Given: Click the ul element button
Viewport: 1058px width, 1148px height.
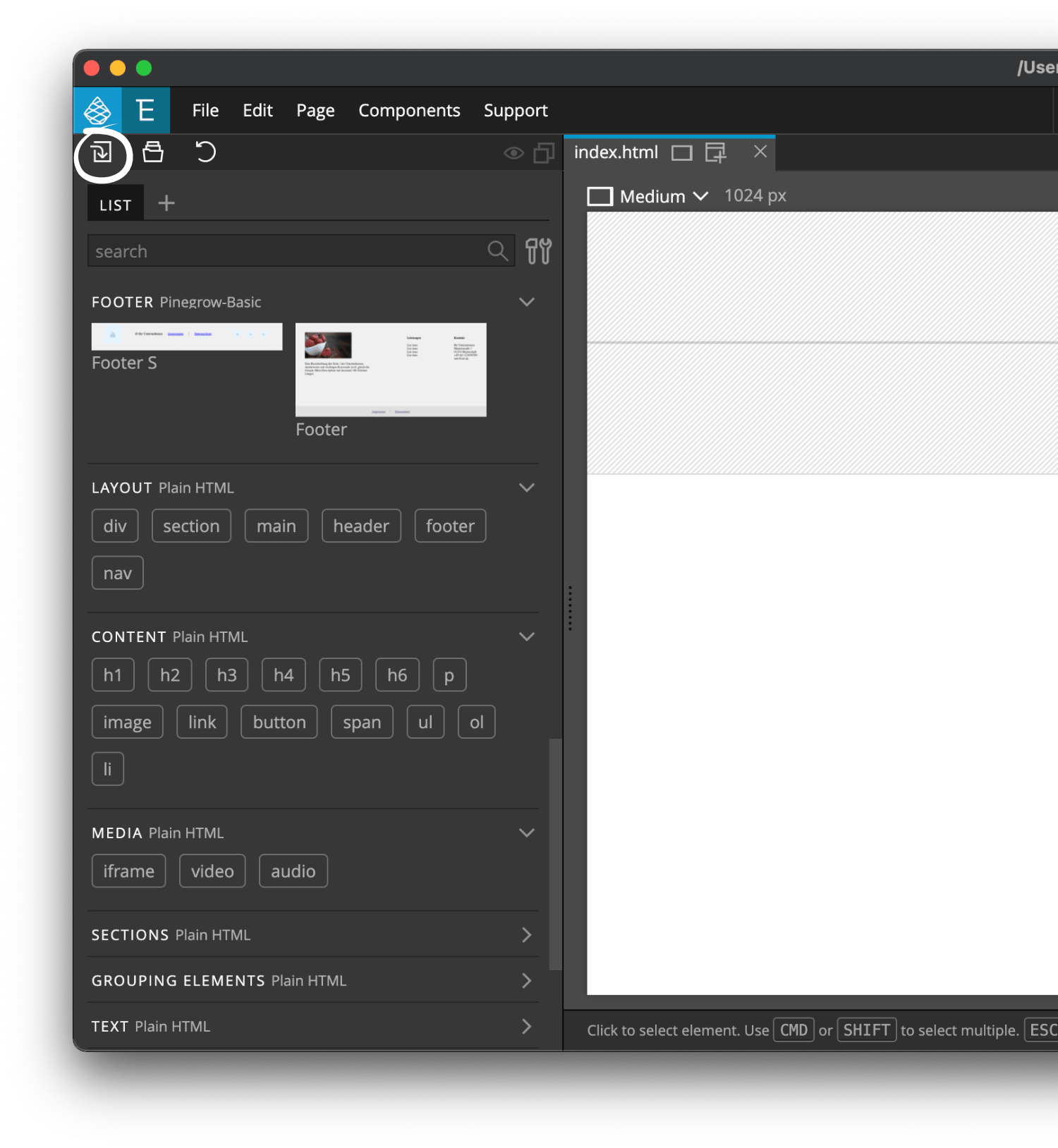Looking at the screenshot, I should 425,722.
